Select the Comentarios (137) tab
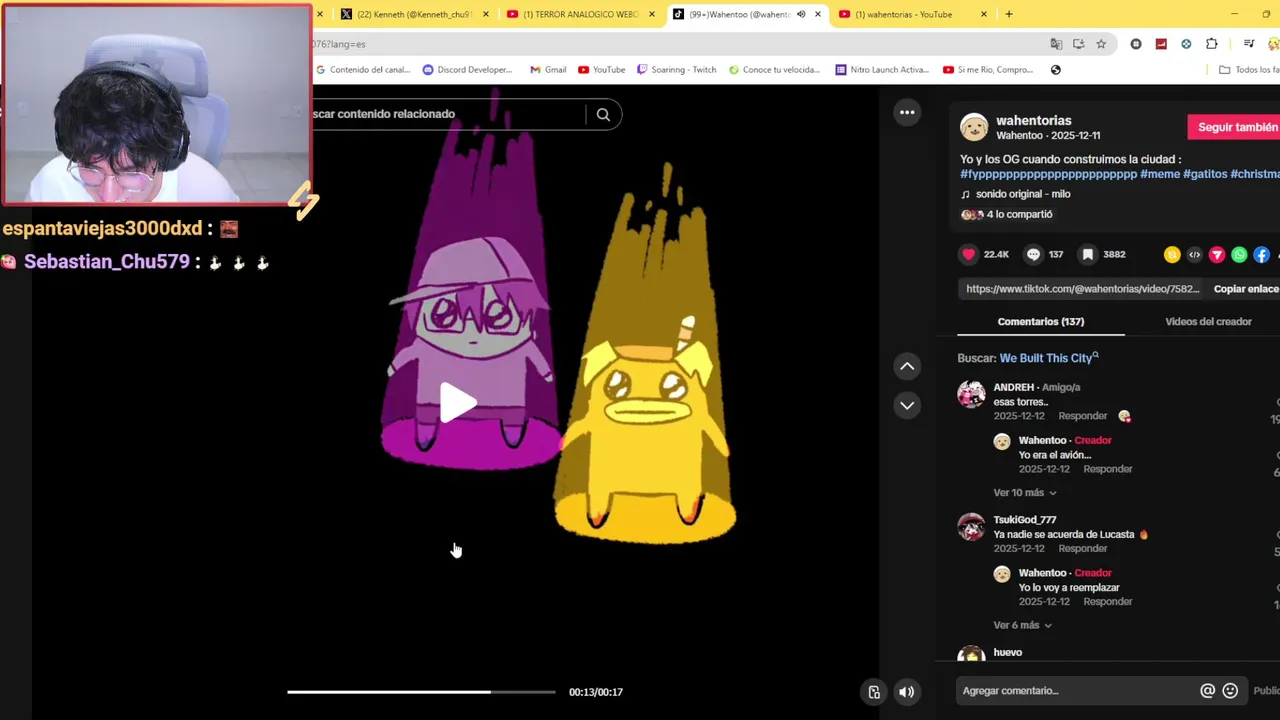The height and width of the screenshot is (720, 1280). 1041,322
